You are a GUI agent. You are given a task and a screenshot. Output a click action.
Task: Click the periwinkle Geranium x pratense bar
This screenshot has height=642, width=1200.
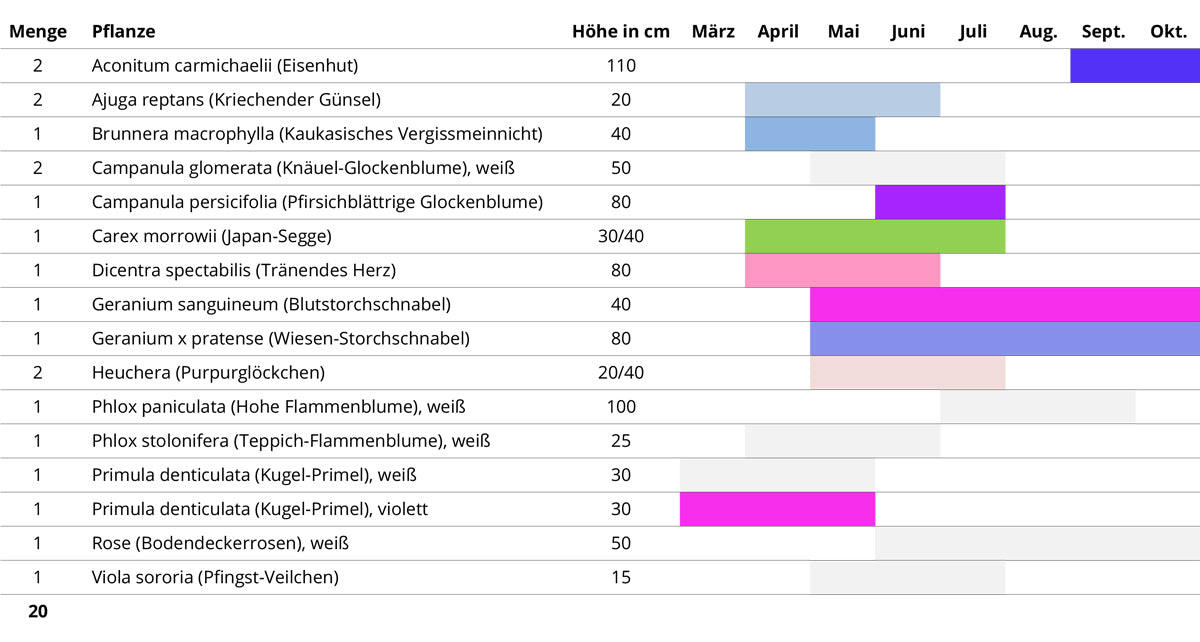[1005, 338]
